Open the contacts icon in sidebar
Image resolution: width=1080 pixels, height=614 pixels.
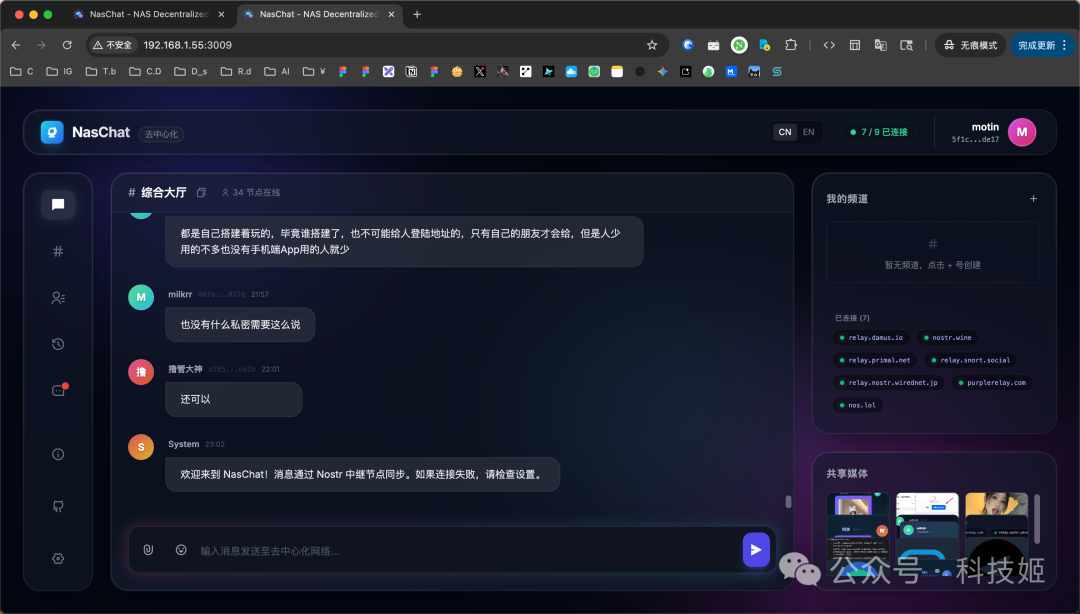57,297
